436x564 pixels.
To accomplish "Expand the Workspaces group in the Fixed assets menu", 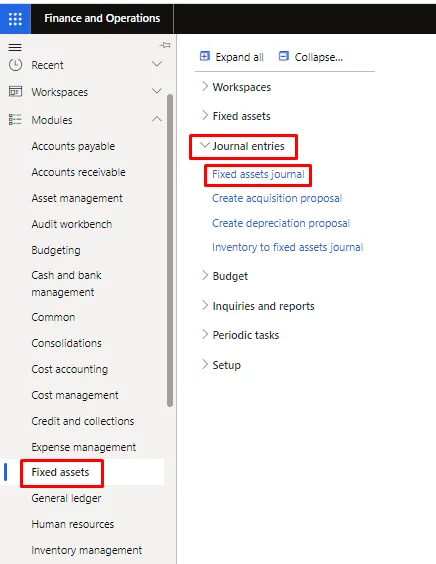I will [205, 86].
